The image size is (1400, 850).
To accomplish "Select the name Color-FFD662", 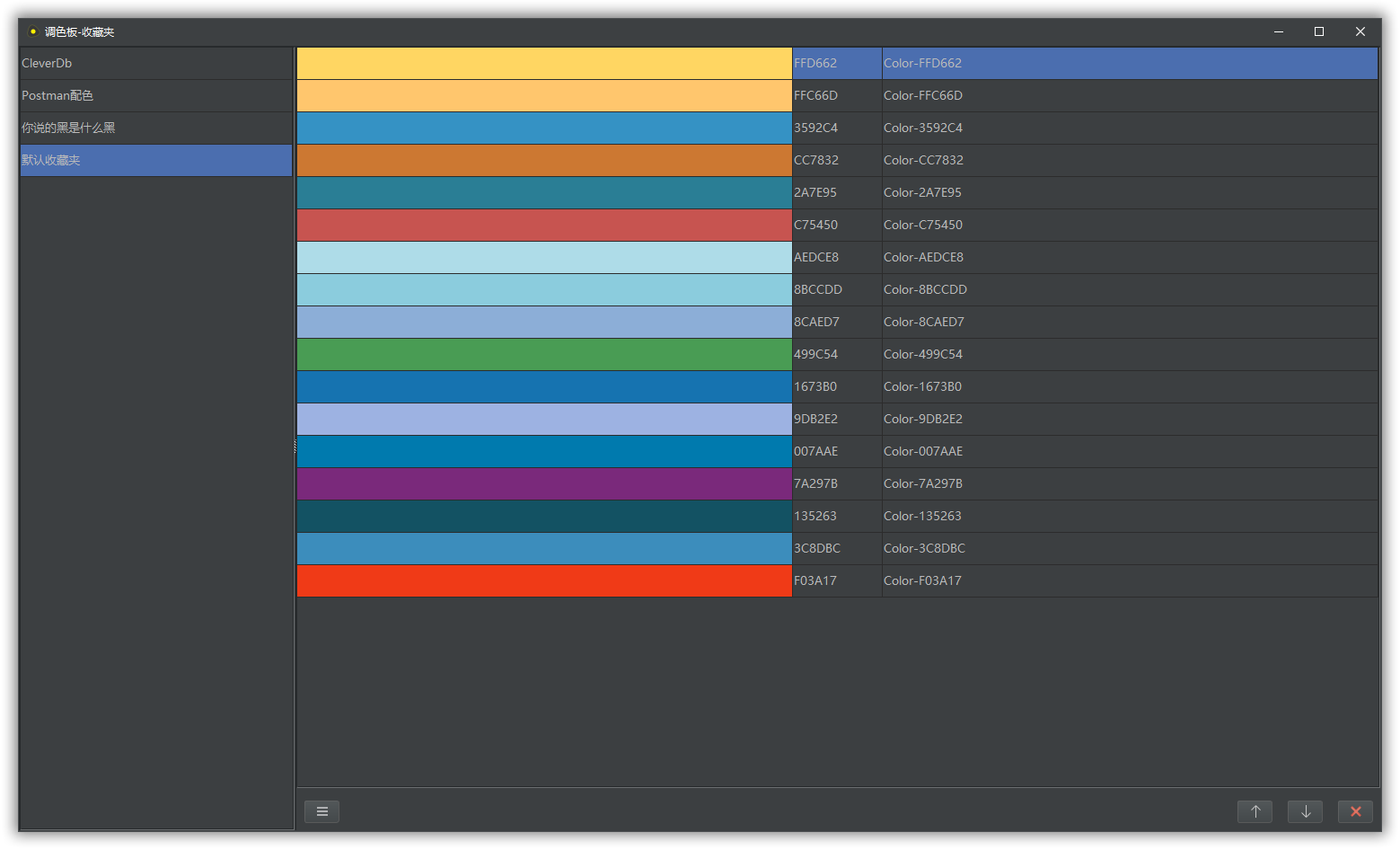I will point(1130,63).
